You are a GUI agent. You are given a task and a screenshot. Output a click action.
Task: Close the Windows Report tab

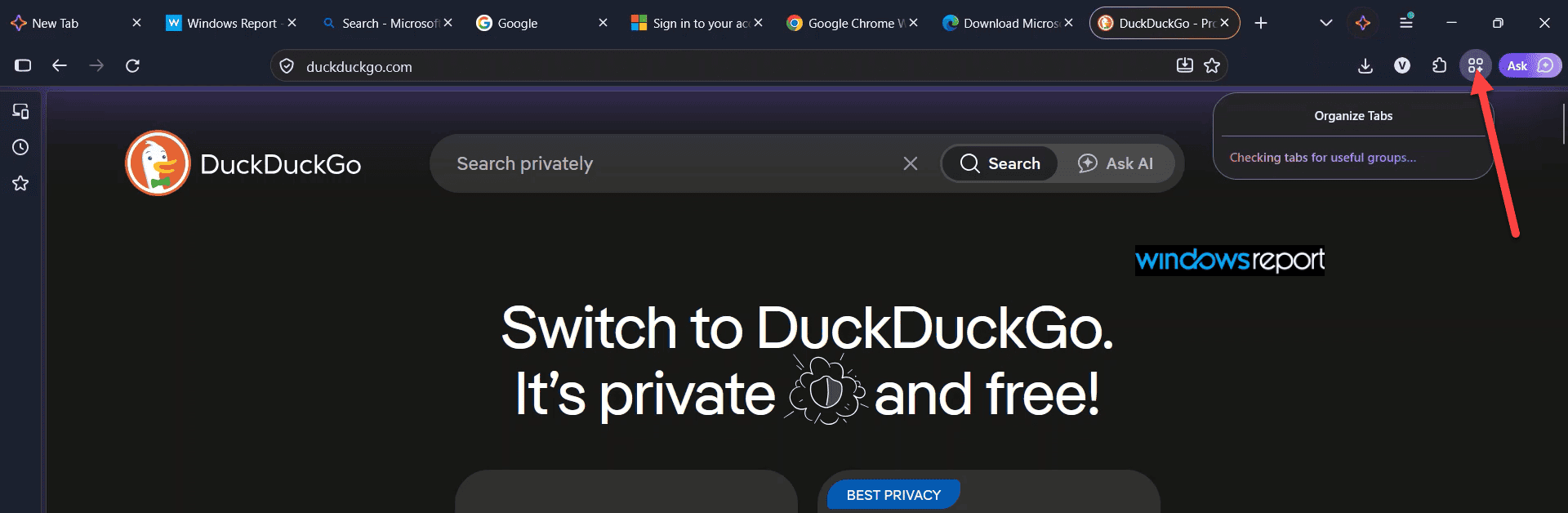coord(292,23)
